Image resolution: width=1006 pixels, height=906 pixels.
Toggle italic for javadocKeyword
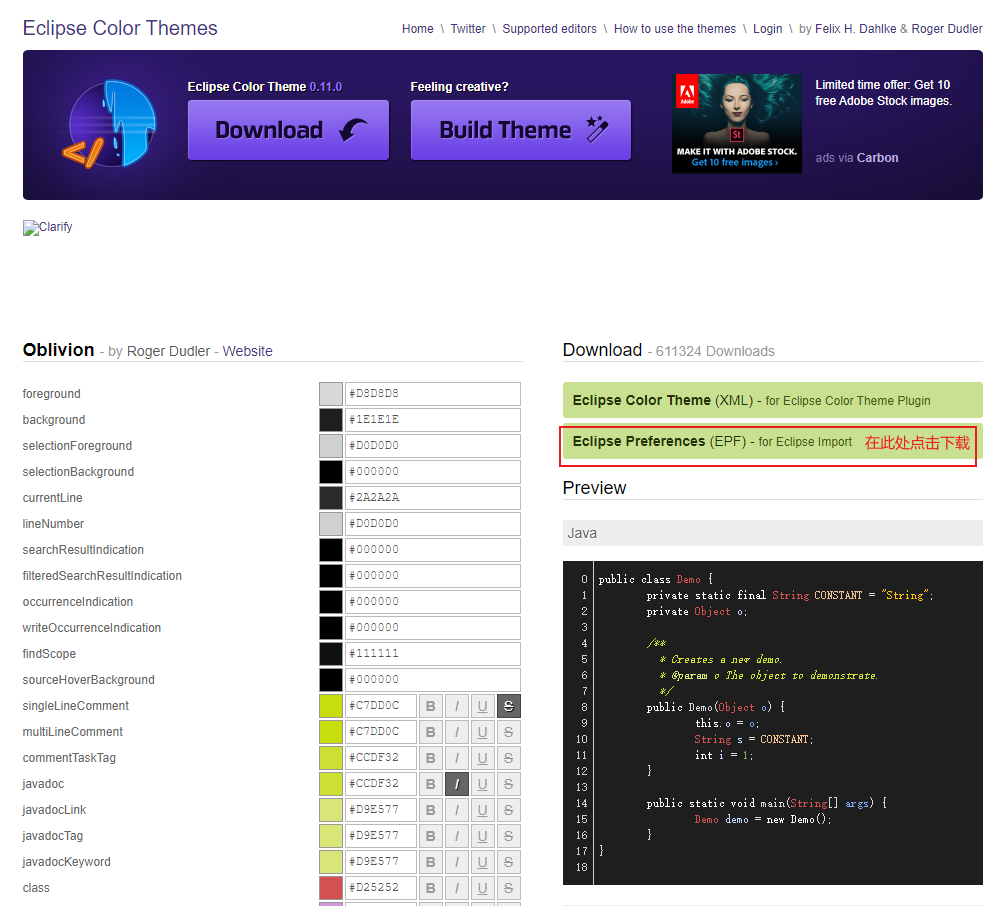tap(457, 862)
